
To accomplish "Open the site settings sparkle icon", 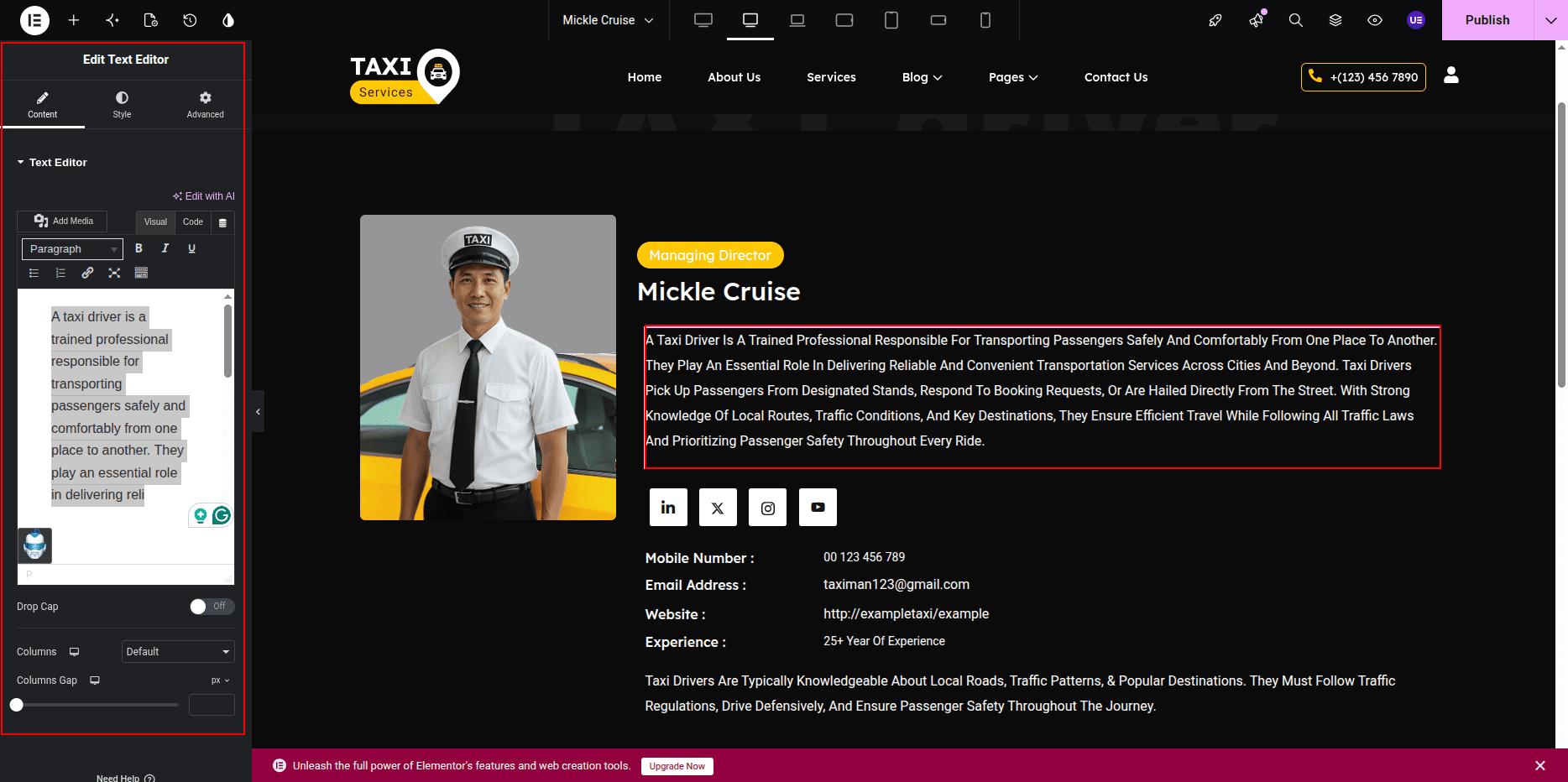I will 112,20.
